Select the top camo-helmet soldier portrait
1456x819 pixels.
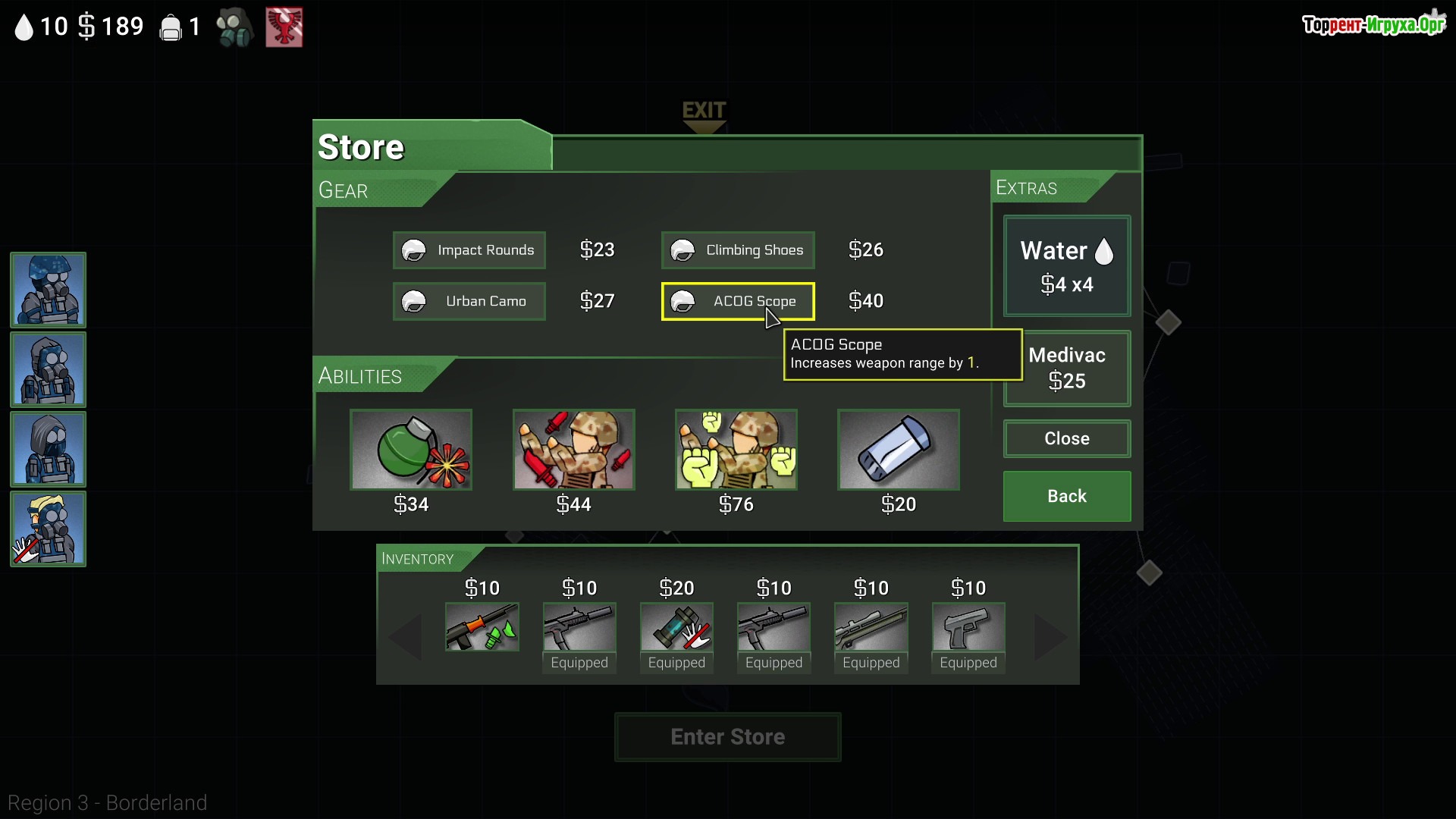pyautogui.click(x=48, y=290)
